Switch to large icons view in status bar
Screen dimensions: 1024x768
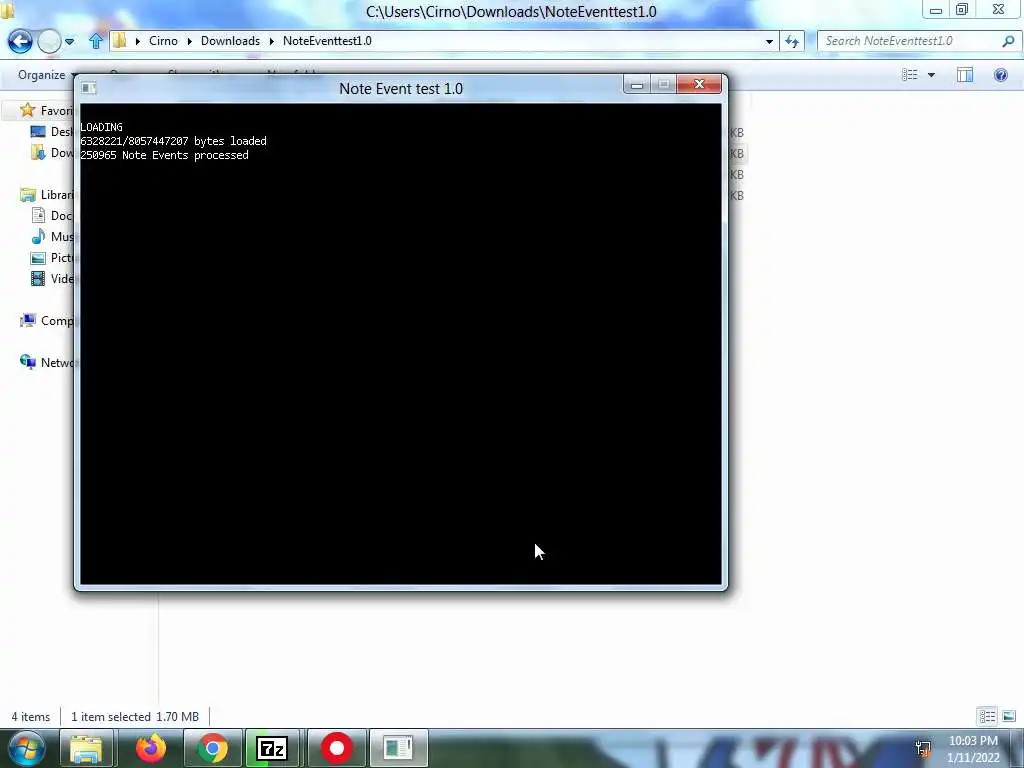coord(1009,716)
